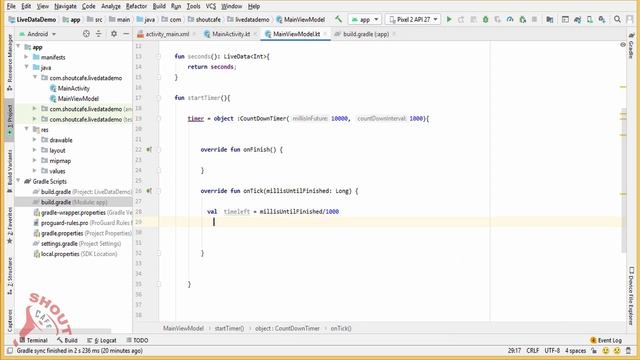
Task: Collapse the res folder node
Action: [x=27, y=129]
